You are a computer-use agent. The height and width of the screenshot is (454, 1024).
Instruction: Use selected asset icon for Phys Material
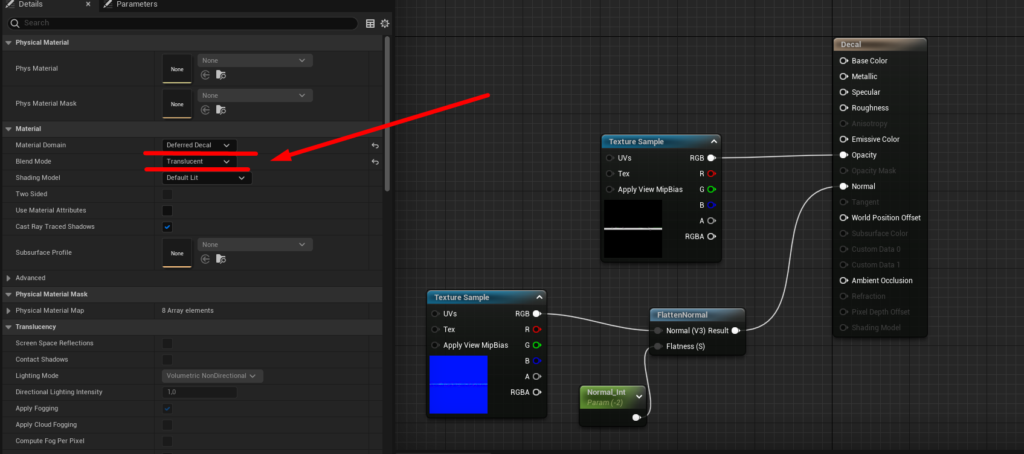[x=206, y=75]
